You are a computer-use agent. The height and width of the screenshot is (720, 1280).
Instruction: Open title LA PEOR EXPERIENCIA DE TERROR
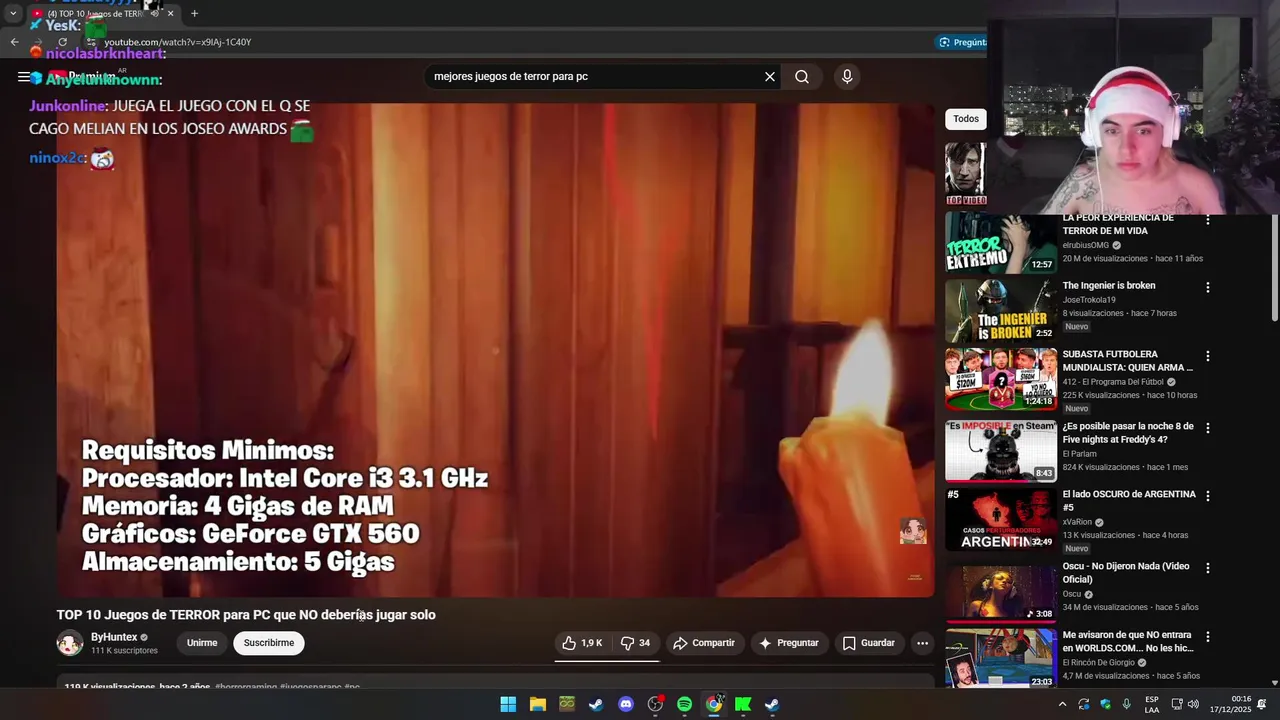pyautogui.click(x=1118, y=224)
